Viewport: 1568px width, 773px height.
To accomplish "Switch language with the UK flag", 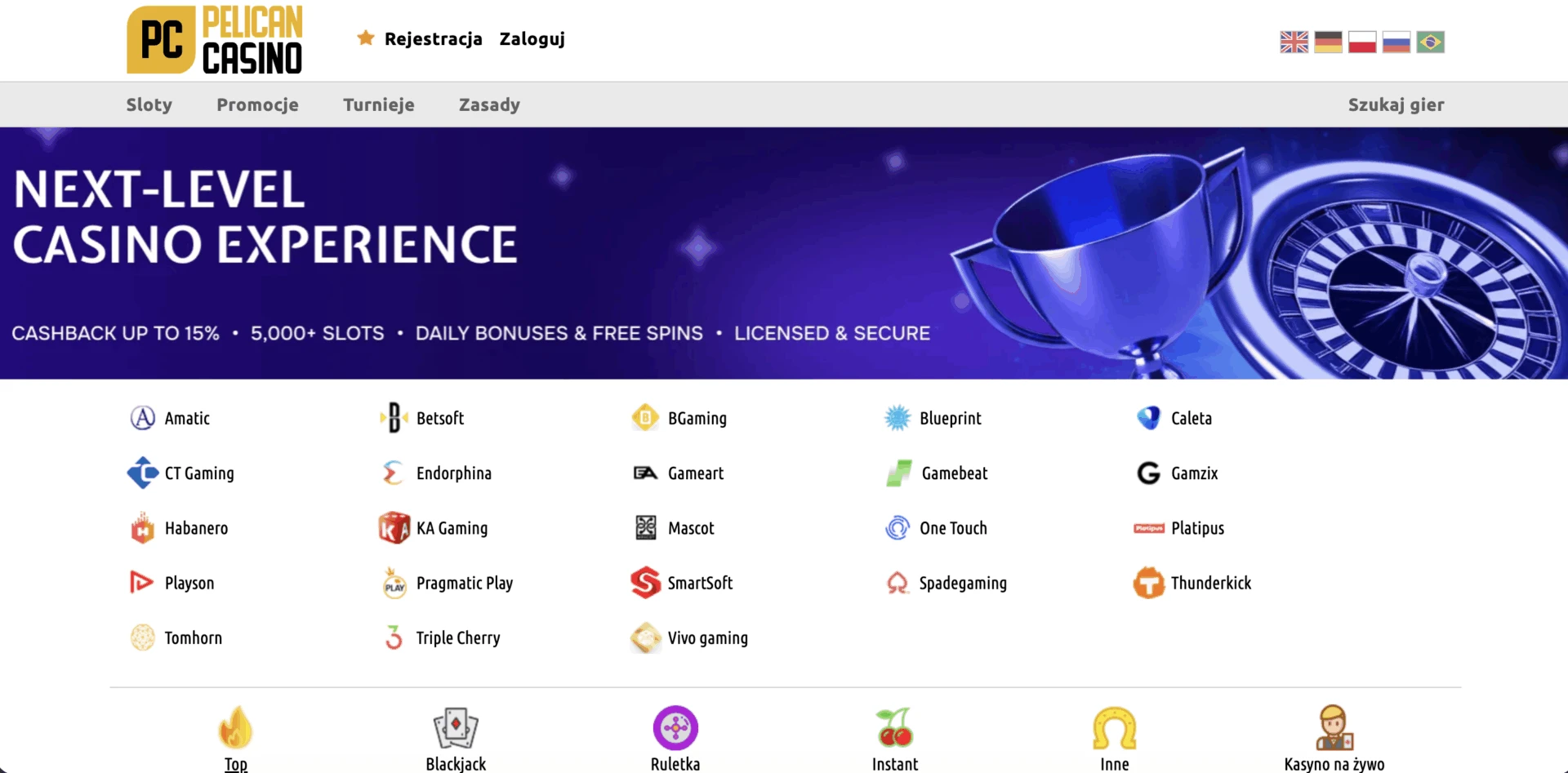I will click(x=1294, y=42).
